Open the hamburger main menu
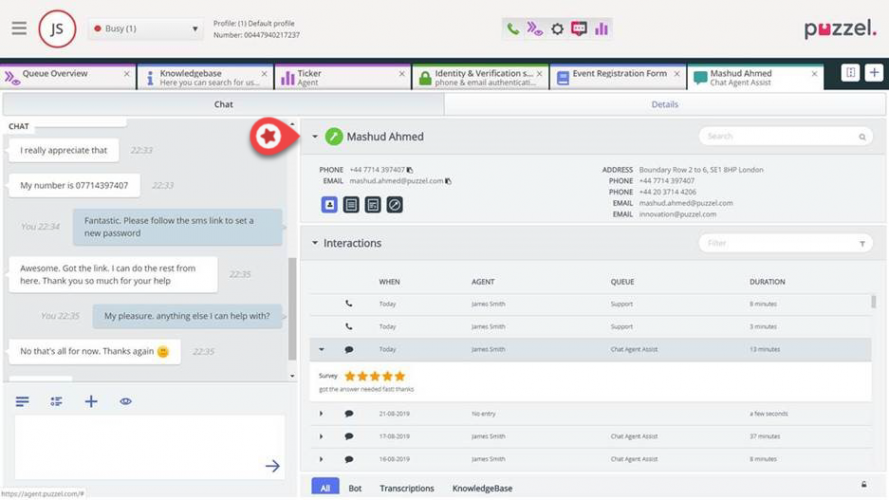 point(19,29)
